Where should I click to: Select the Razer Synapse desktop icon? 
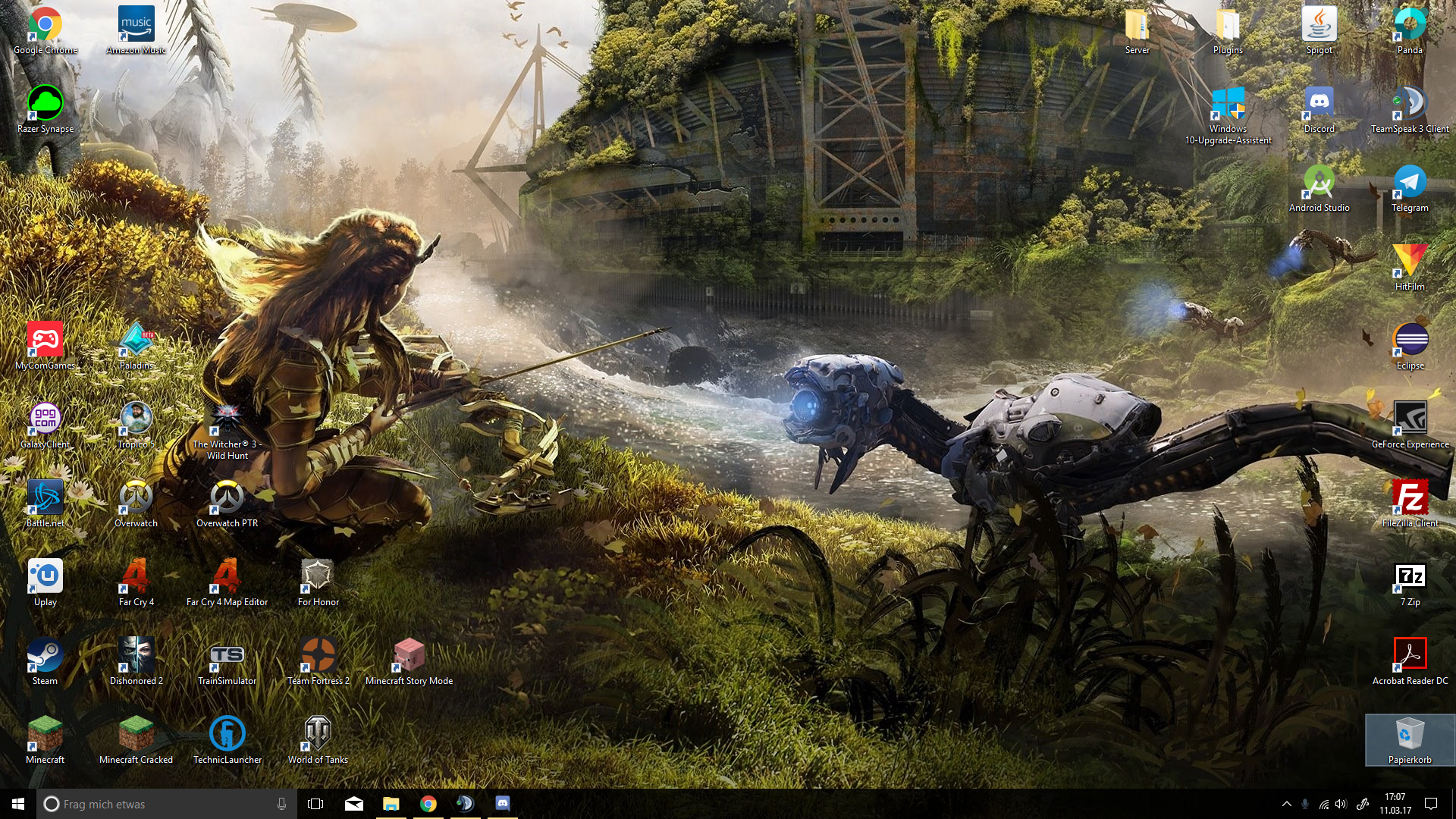coord(45,109)
